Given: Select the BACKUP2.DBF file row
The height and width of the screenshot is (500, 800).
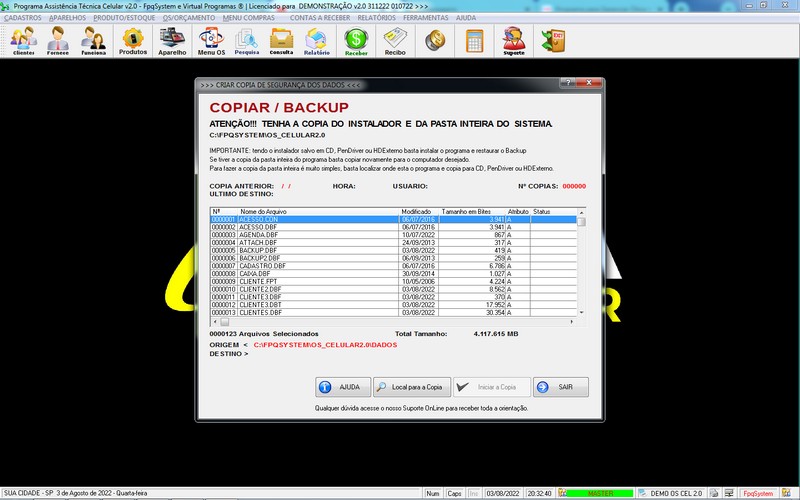Looking at the screenshot, I should coord(393,258).
